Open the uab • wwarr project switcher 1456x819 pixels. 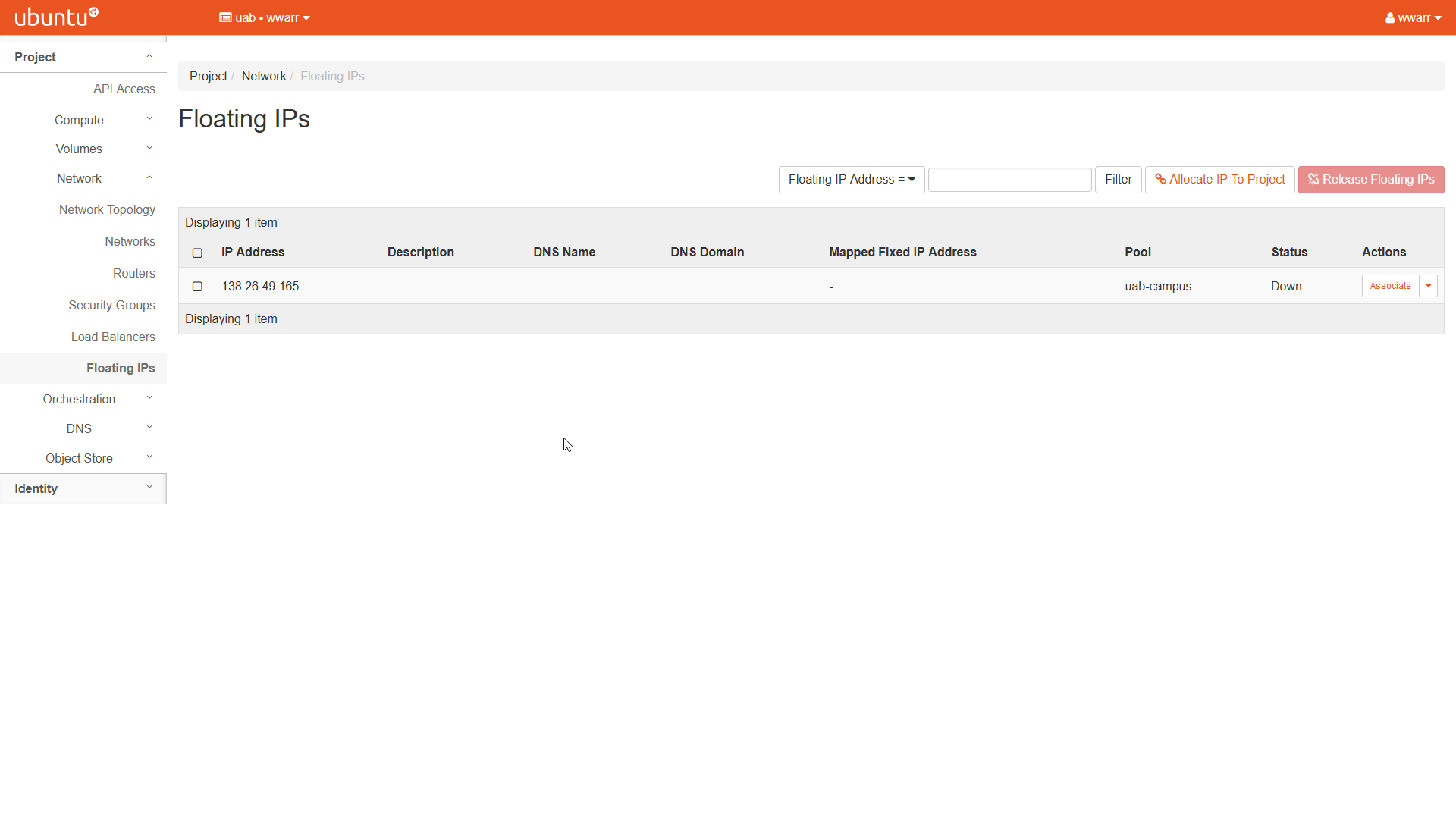pos(265,17)
